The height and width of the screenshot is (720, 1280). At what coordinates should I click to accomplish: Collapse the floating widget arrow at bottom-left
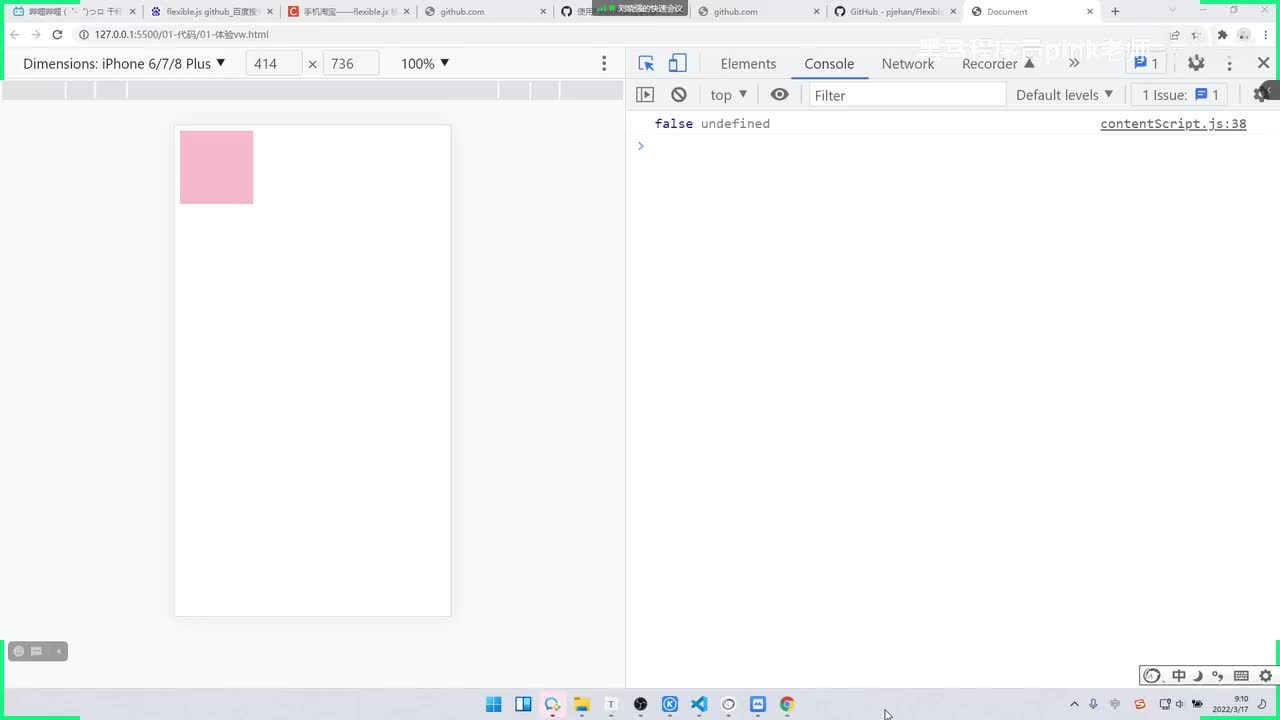59,652
